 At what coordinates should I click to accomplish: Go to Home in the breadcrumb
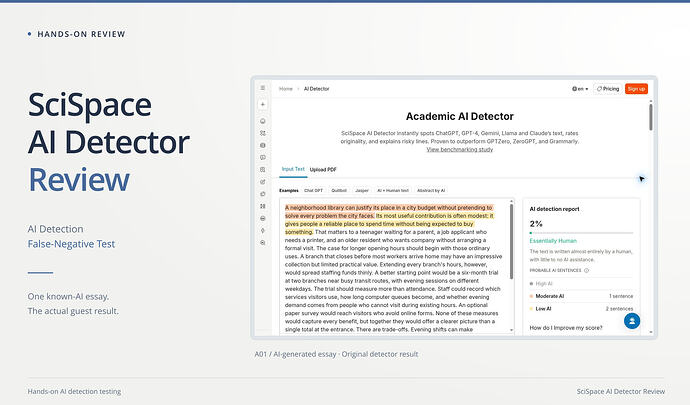(x=286, y=89)
